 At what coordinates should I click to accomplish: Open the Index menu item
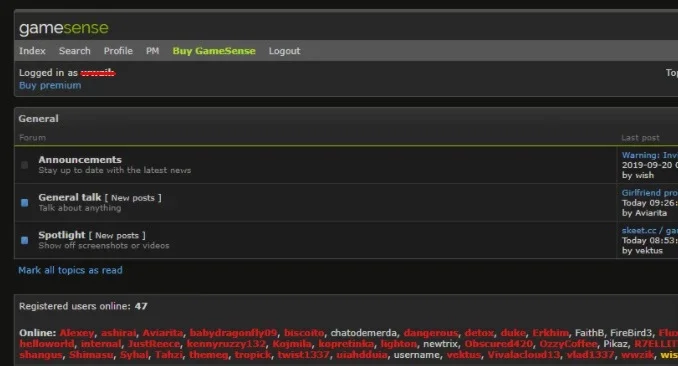click(x=32, y=51)
